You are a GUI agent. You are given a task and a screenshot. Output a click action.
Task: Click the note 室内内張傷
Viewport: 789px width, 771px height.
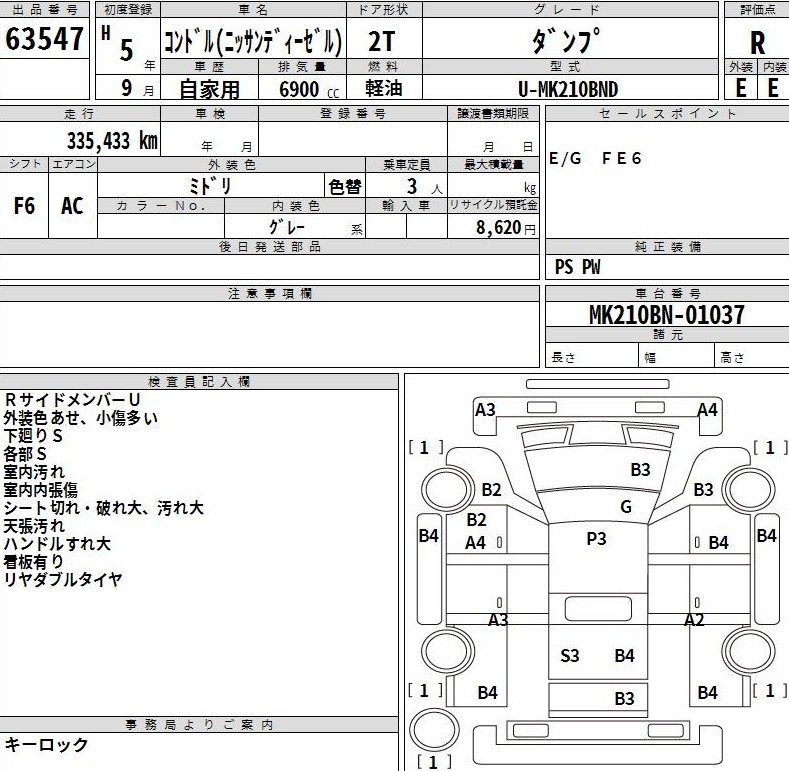pyautogui.click(x=41, y=490)
